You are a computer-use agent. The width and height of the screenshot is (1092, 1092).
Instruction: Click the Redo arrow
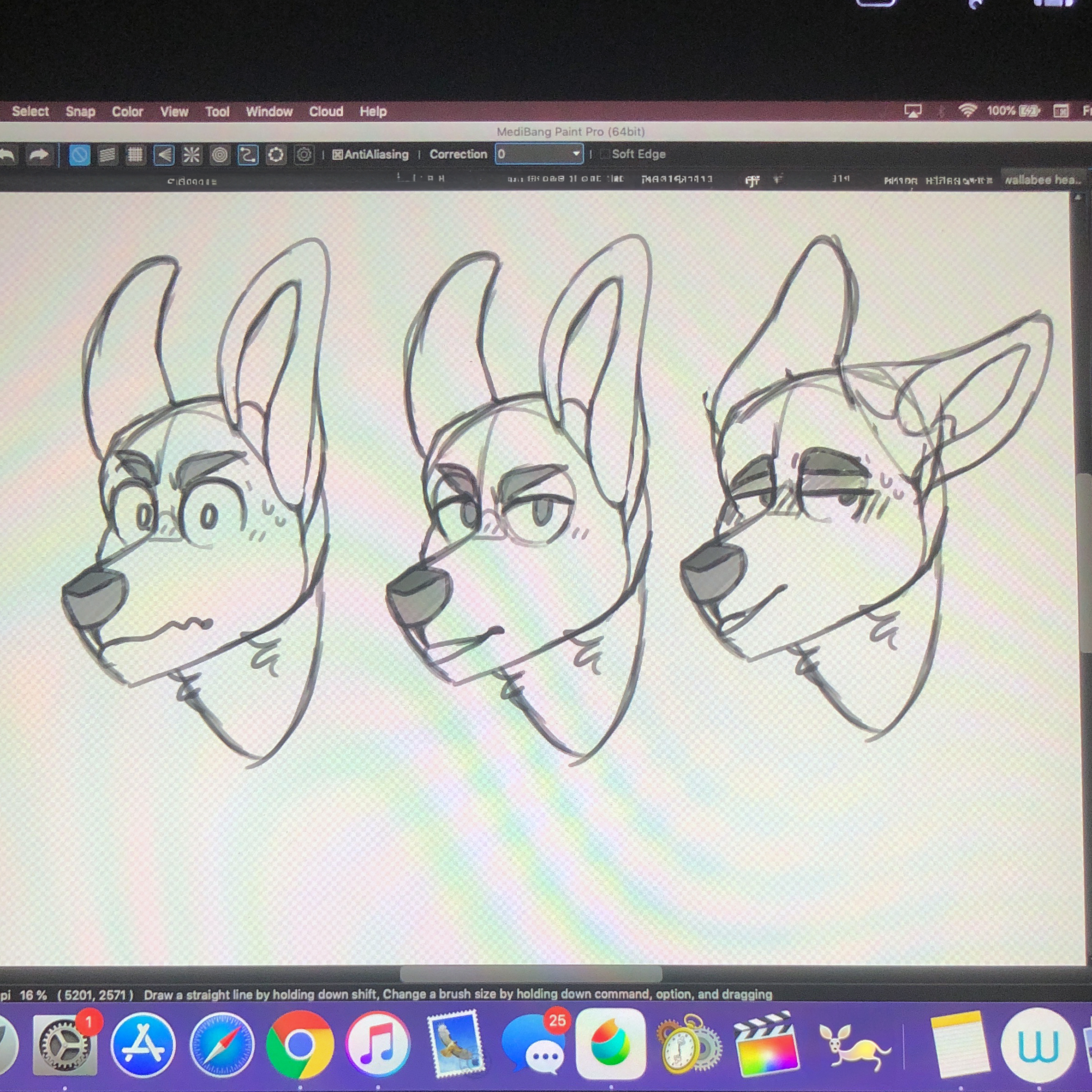[x=38, y=155]
